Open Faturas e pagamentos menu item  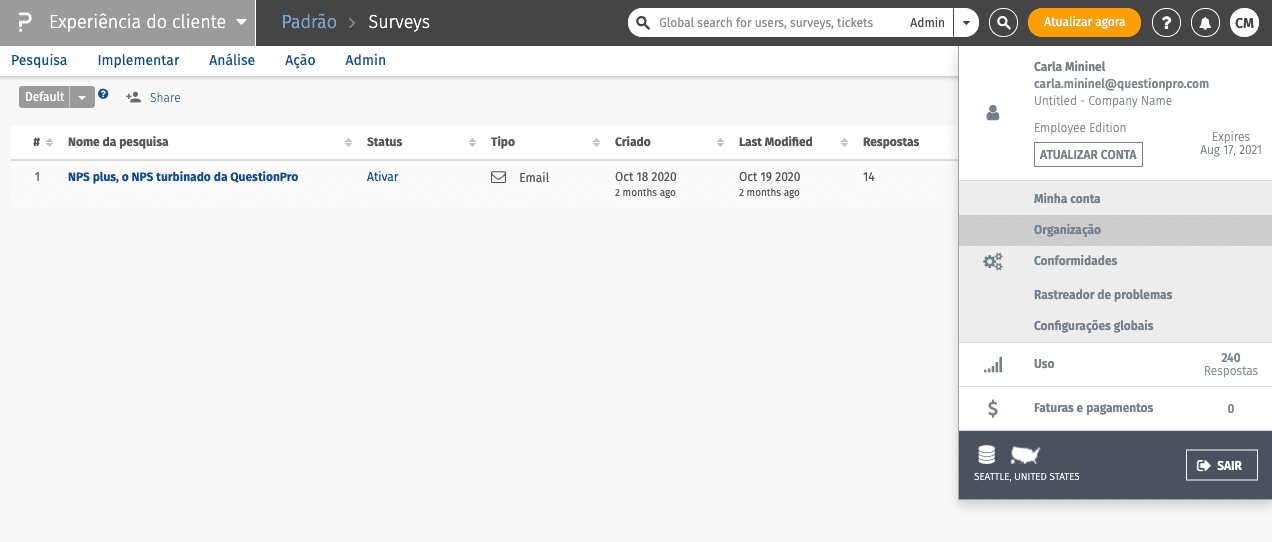pyautogui.click(x=1094, y=408)
